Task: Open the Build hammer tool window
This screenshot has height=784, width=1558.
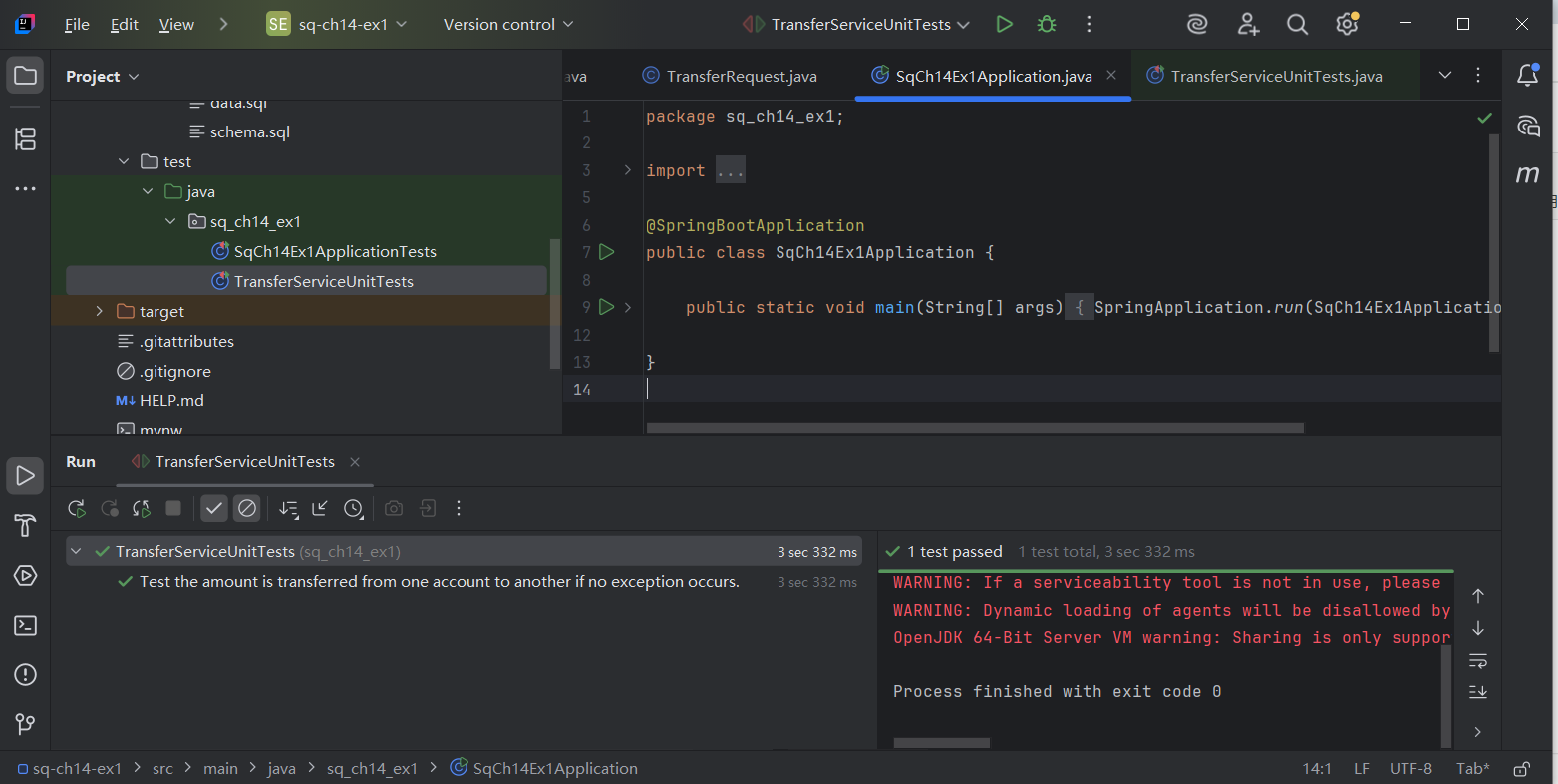Action: [26, 526]
